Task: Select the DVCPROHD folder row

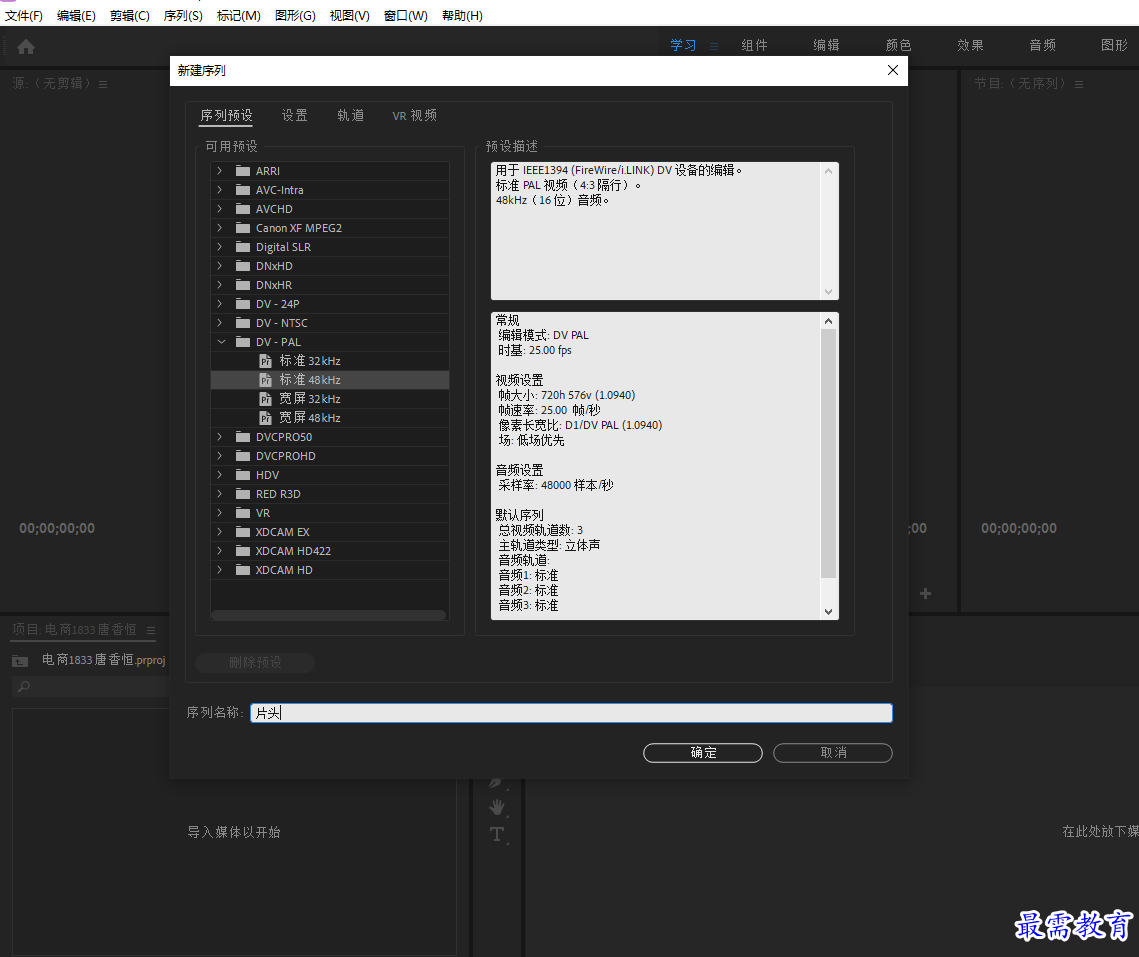Action: (x=330, y=456)
